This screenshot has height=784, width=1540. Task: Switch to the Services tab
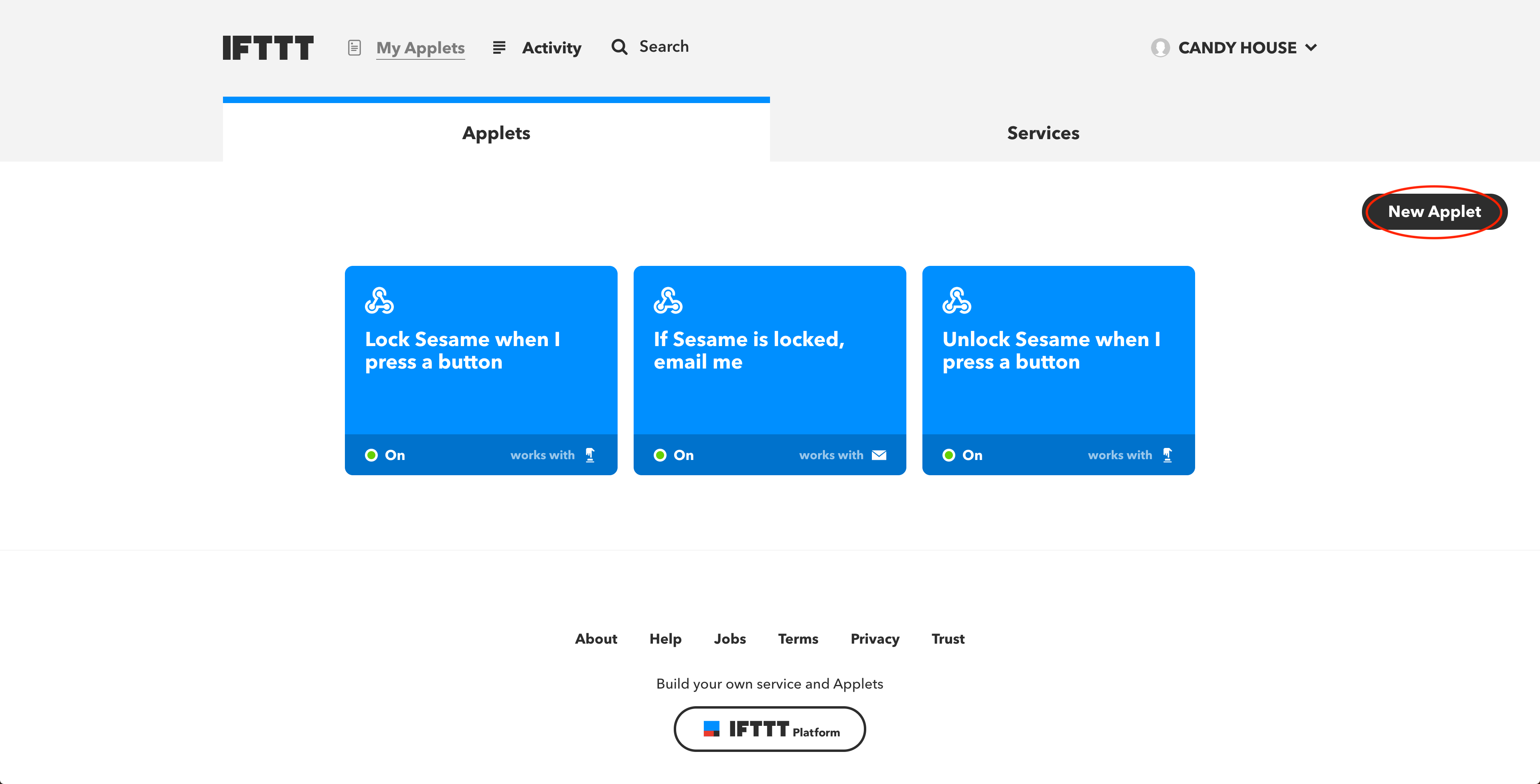tap(1044, 132)
